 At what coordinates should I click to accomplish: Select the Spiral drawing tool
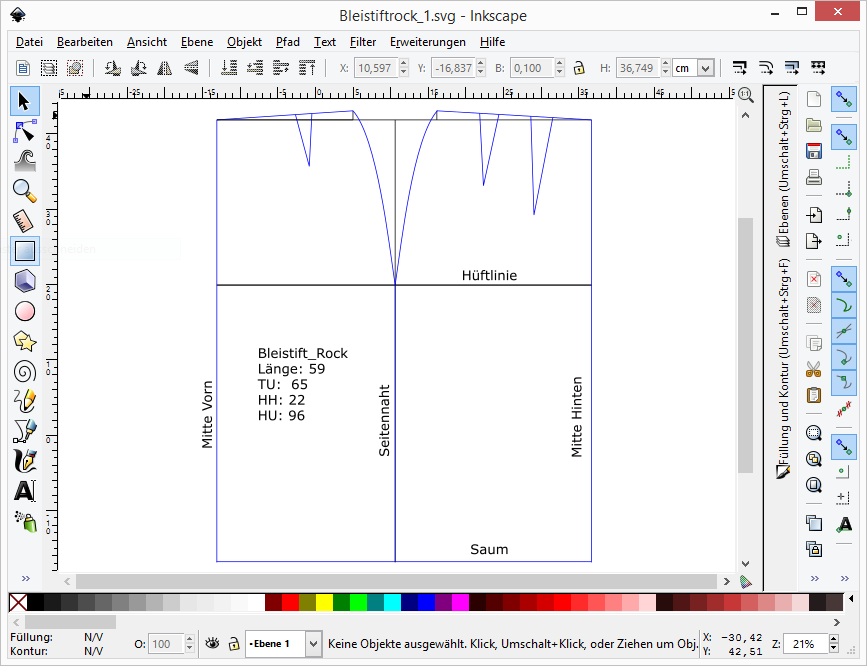[25, 371]
